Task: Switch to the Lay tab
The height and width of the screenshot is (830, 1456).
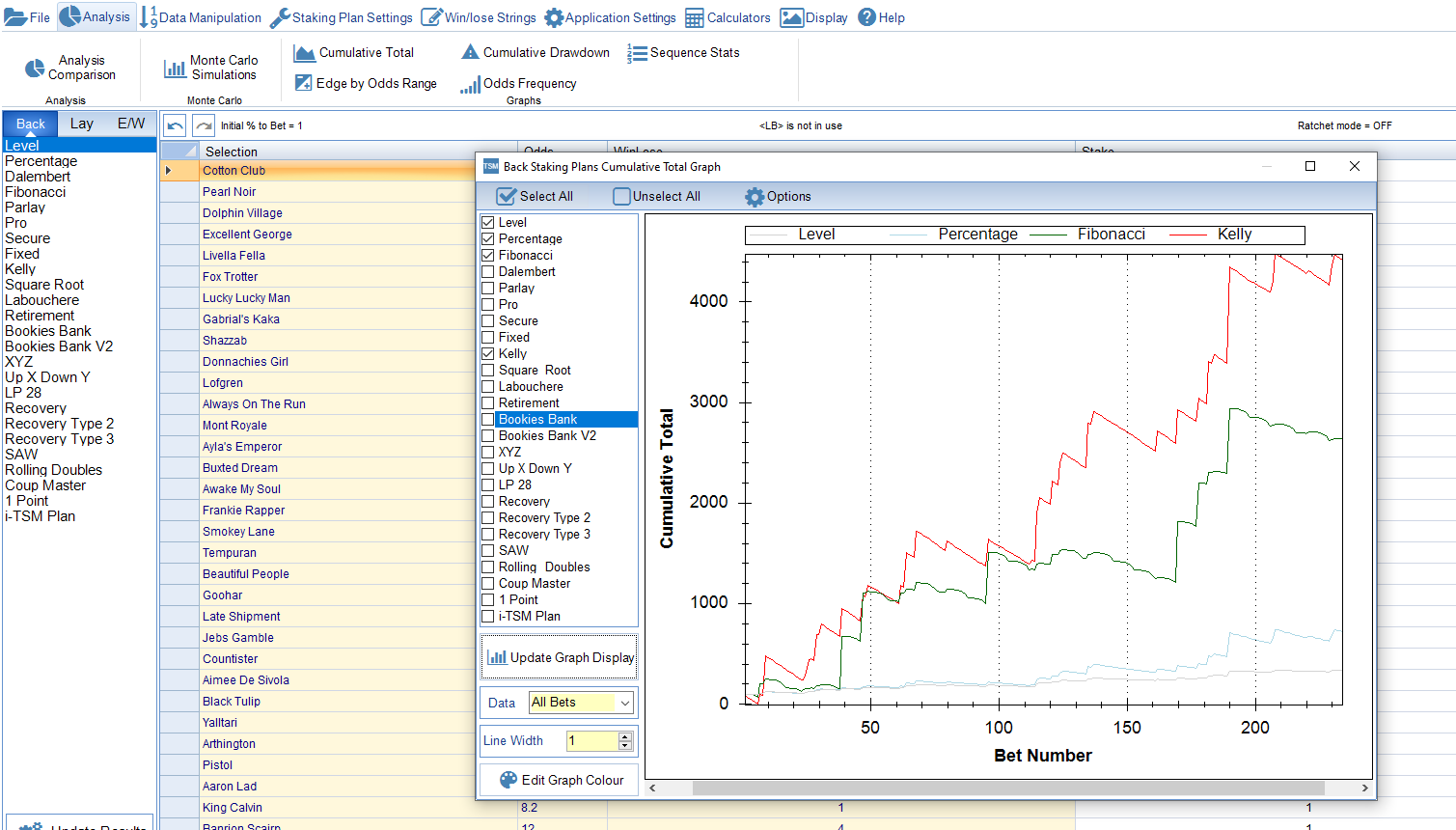Action: tap(82, 124)
